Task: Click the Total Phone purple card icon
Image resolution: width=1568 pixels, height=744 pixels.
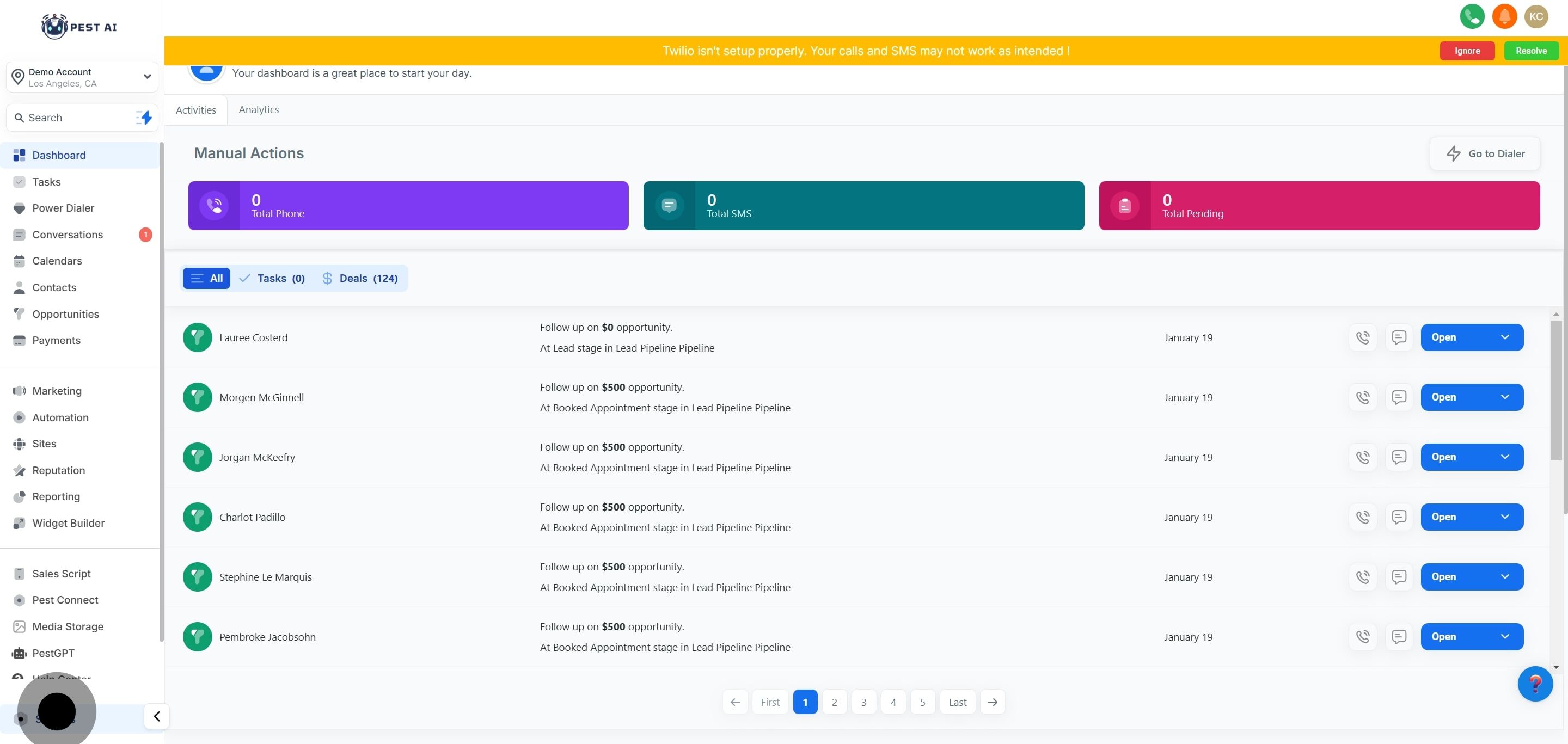Action: [x=213, y=206]
